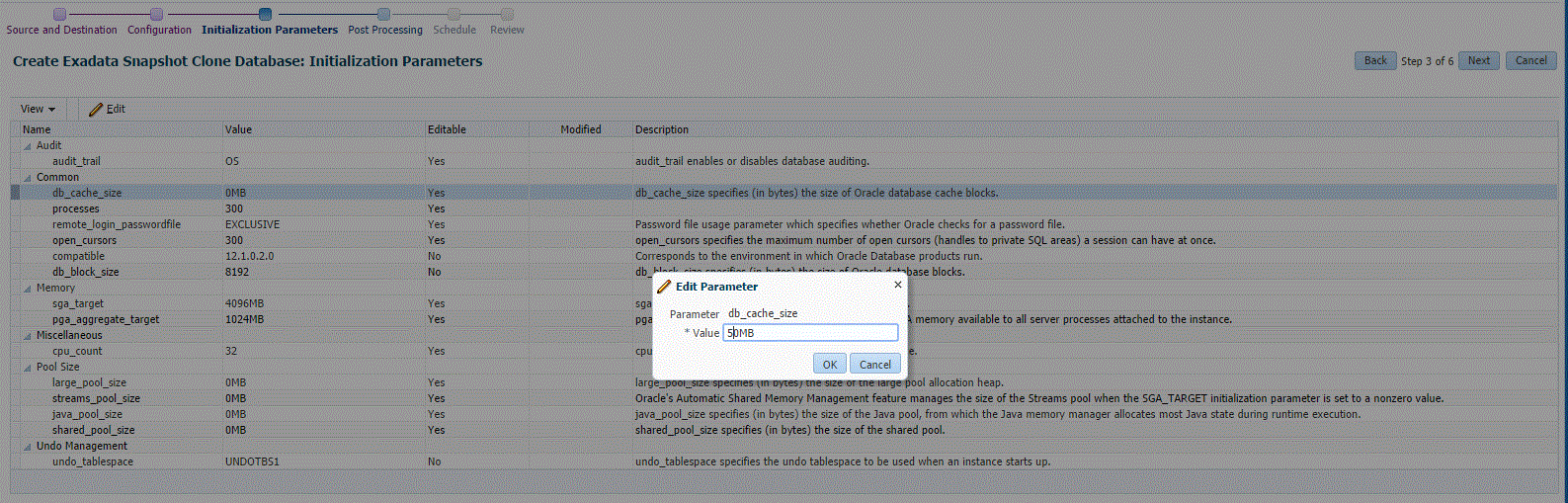Cancel the clone database wizard
The width and height of the screenshot is (1568, 503).
(1530, 60)
